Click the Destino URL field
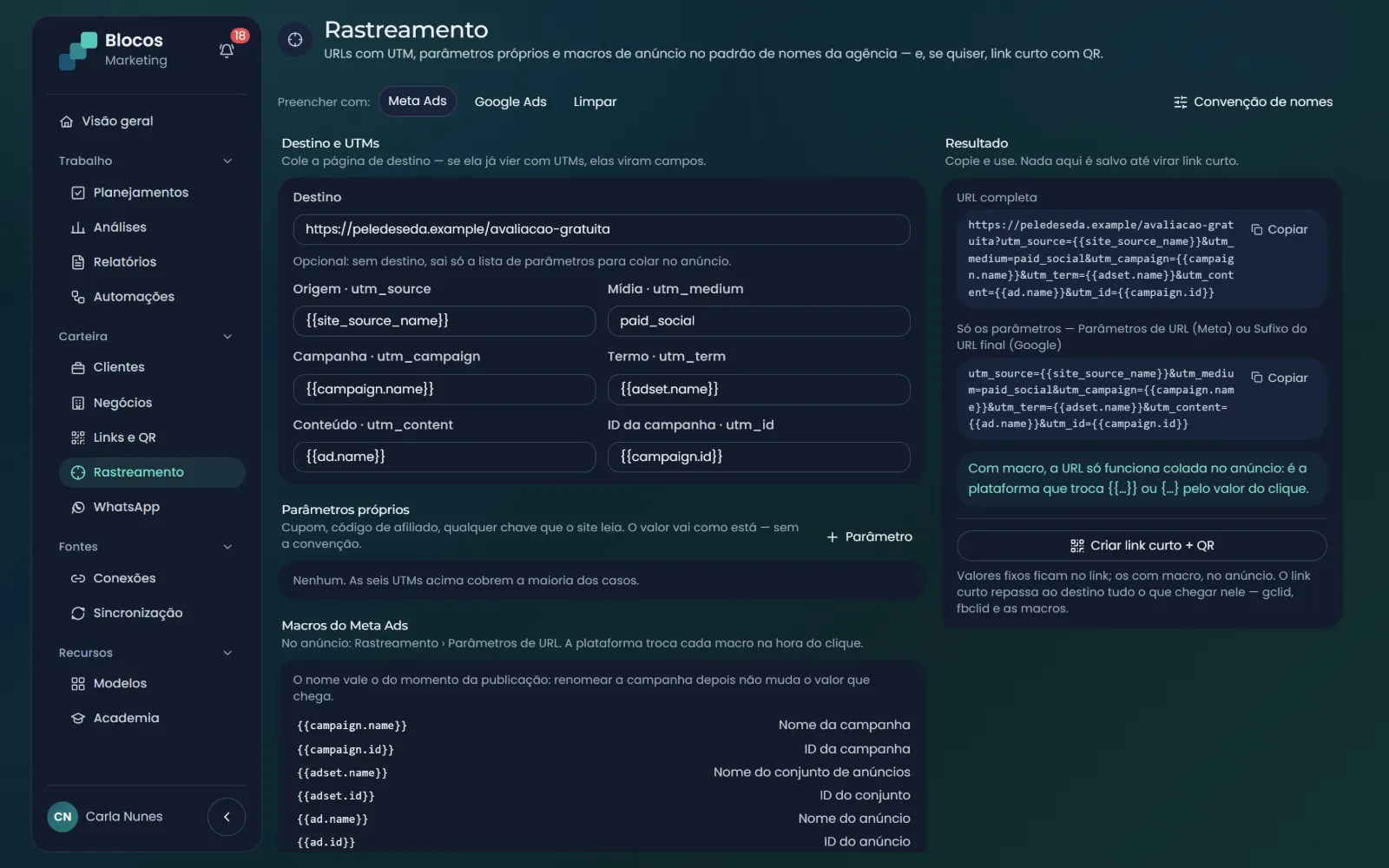 (x=602, y=229)
